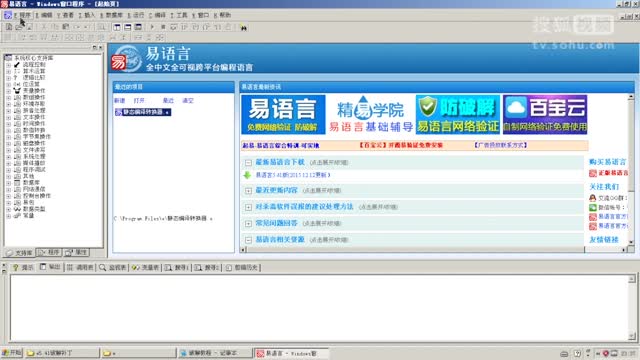Expand the 数组操作 tree node
This screenshot has height=360, width=640.
pyautogui.click(x=9, y=97)
